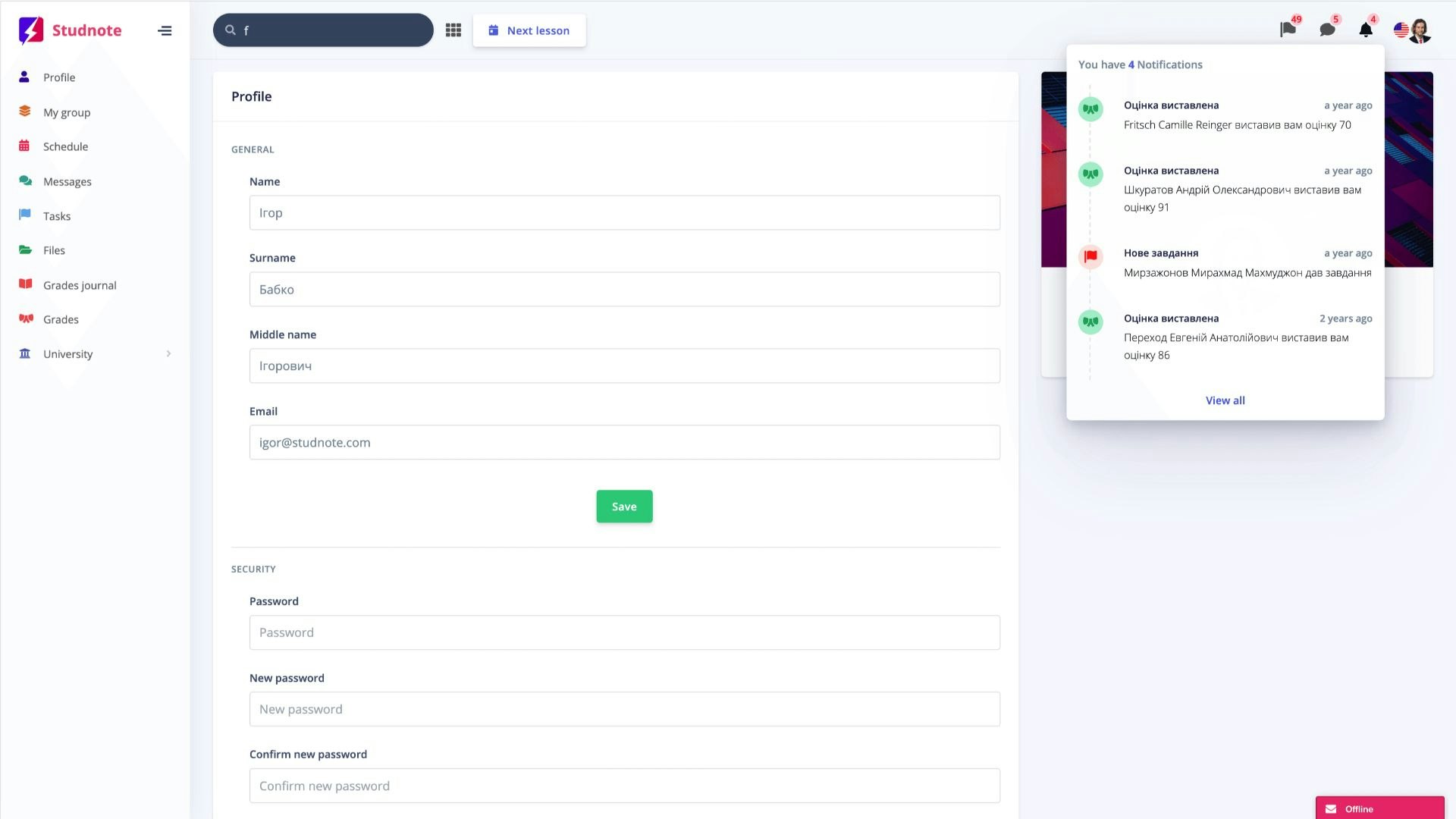Image resolution: width=1456 pixels, height=819 pixels.
Task: Focus the New password field
Action: (624, 709)
